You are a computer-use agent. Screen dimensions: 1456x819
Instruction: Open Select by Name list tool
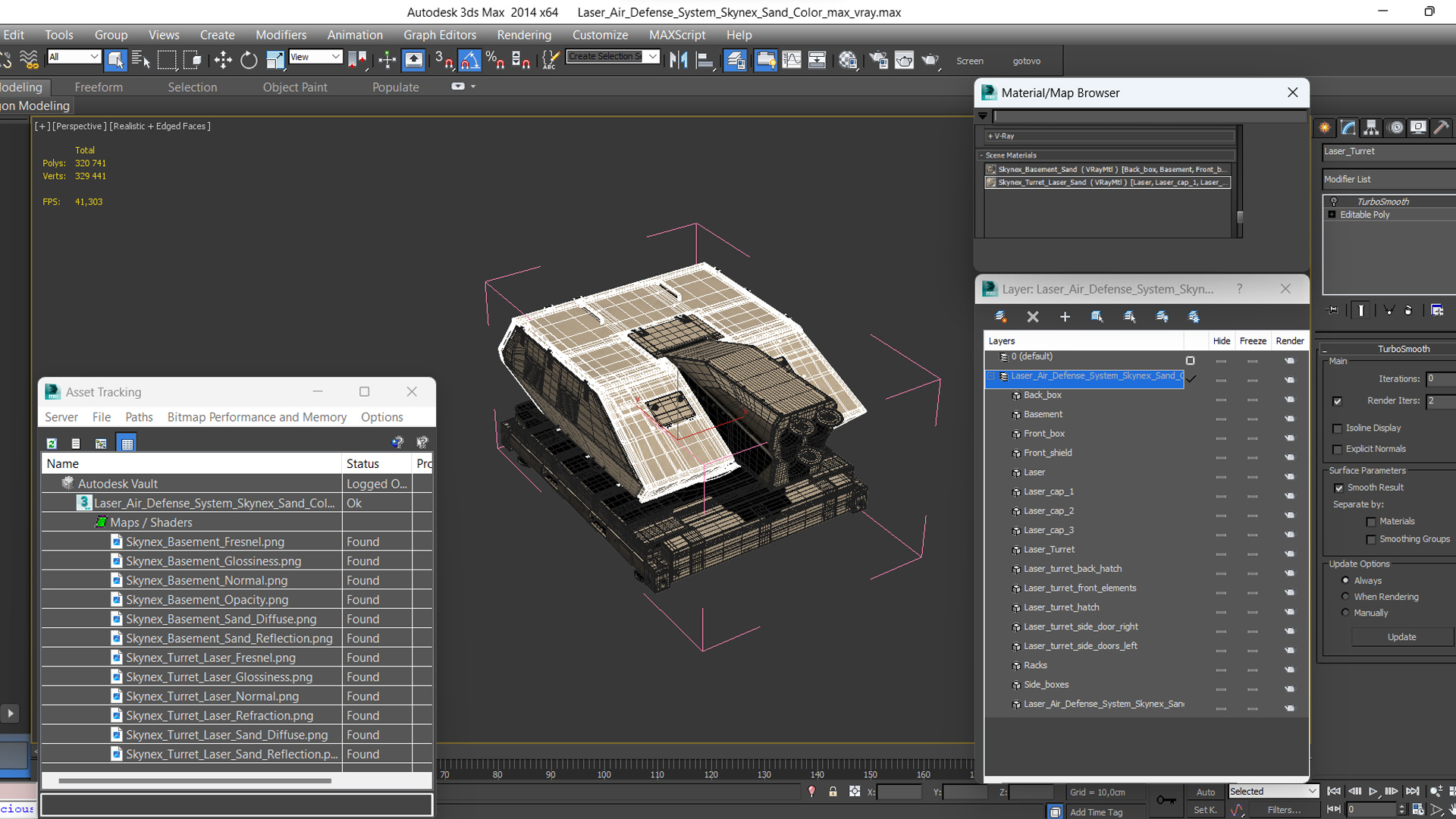(140, 60)
